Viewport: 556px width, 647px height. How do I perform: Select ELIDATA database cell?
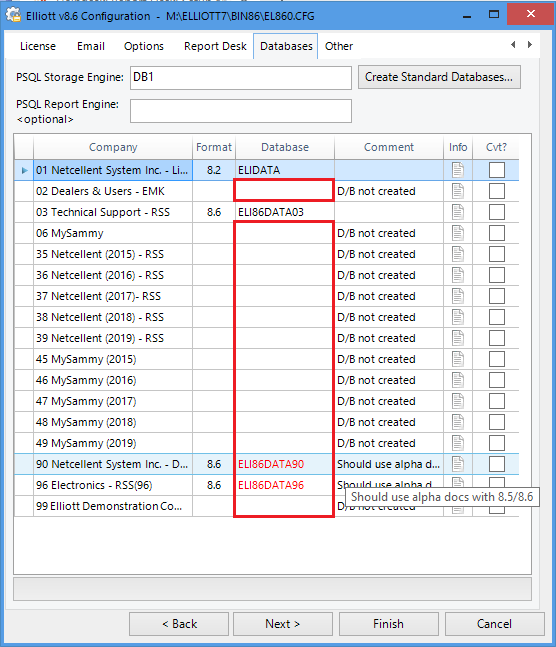285,170
